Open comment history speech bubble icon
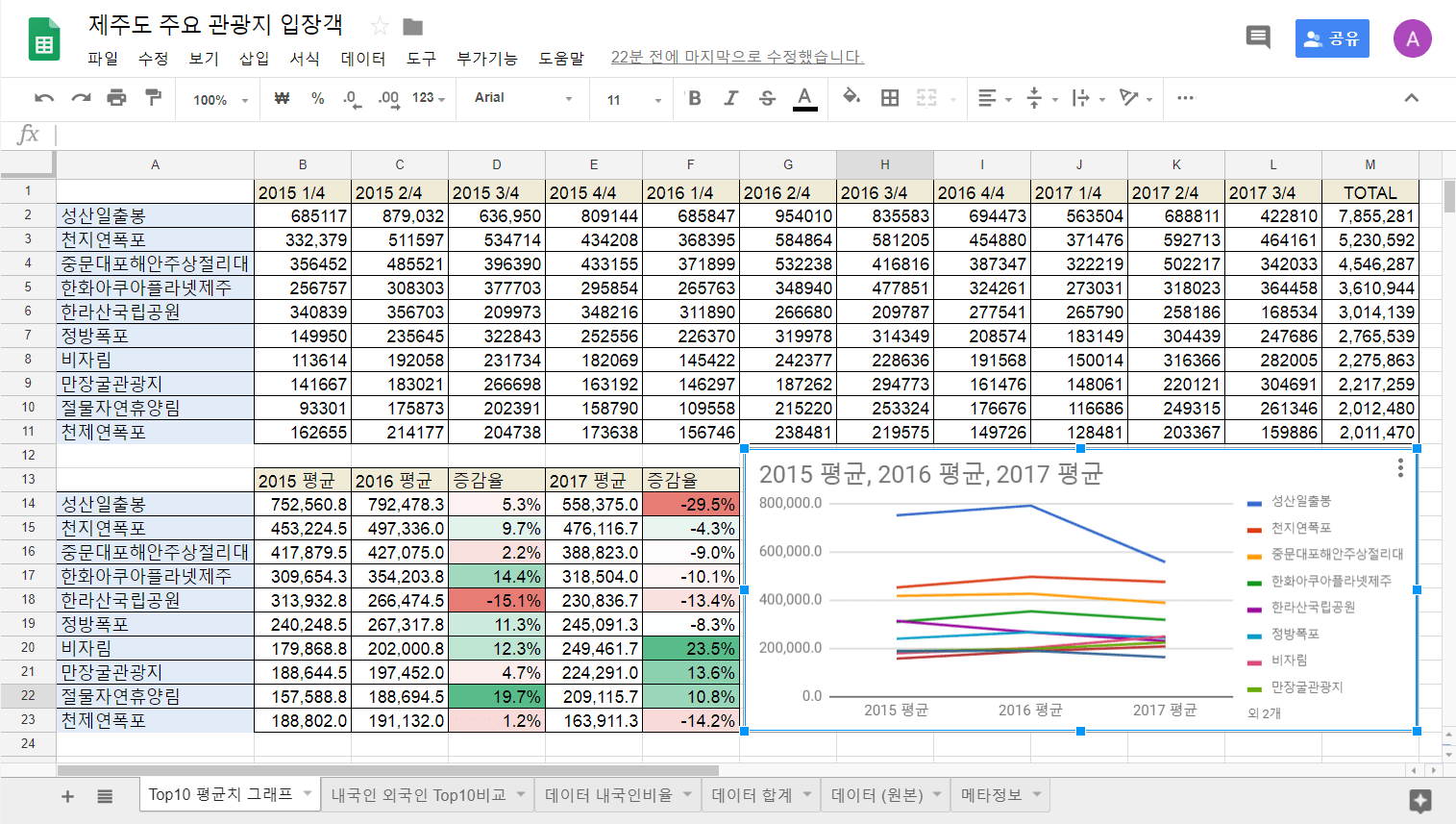 click(x=1257, y=38)
